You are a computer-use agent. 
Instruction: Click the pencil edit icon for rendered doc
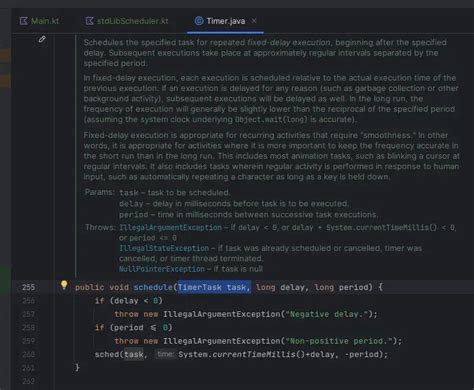tap(42, 39)
